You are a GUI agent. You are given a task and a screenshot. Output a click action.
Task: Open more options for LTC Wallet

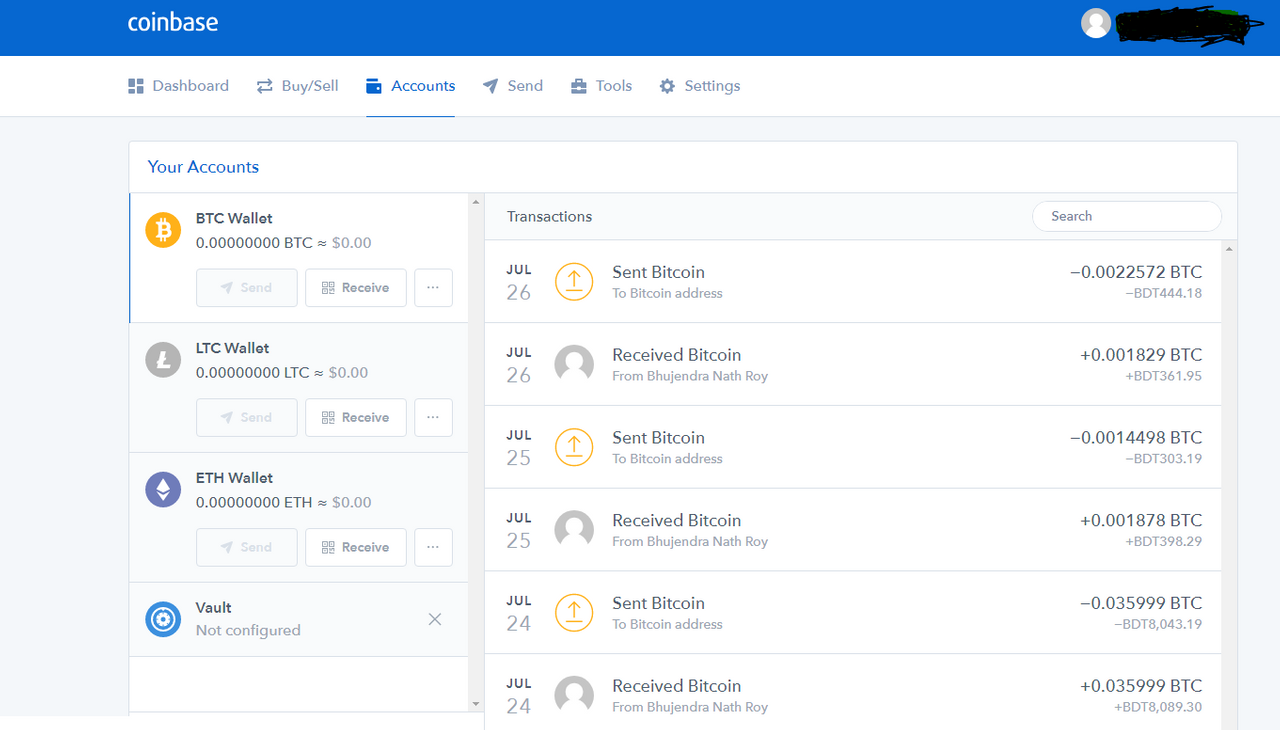point(433,418)
